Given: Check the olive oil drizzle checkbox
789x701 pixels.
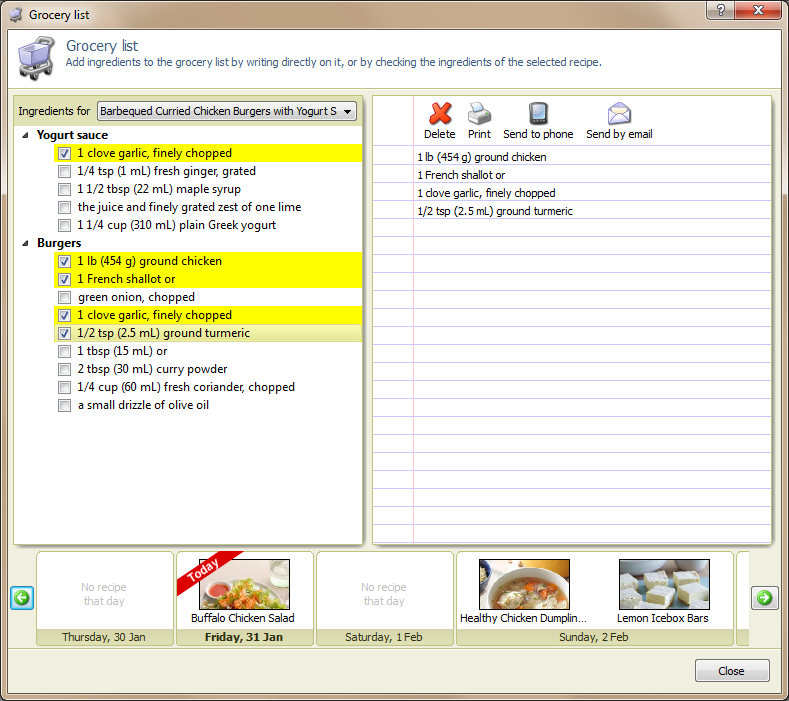Looking at the screenshot, I should pyautogui.click(x=64, y=405).
